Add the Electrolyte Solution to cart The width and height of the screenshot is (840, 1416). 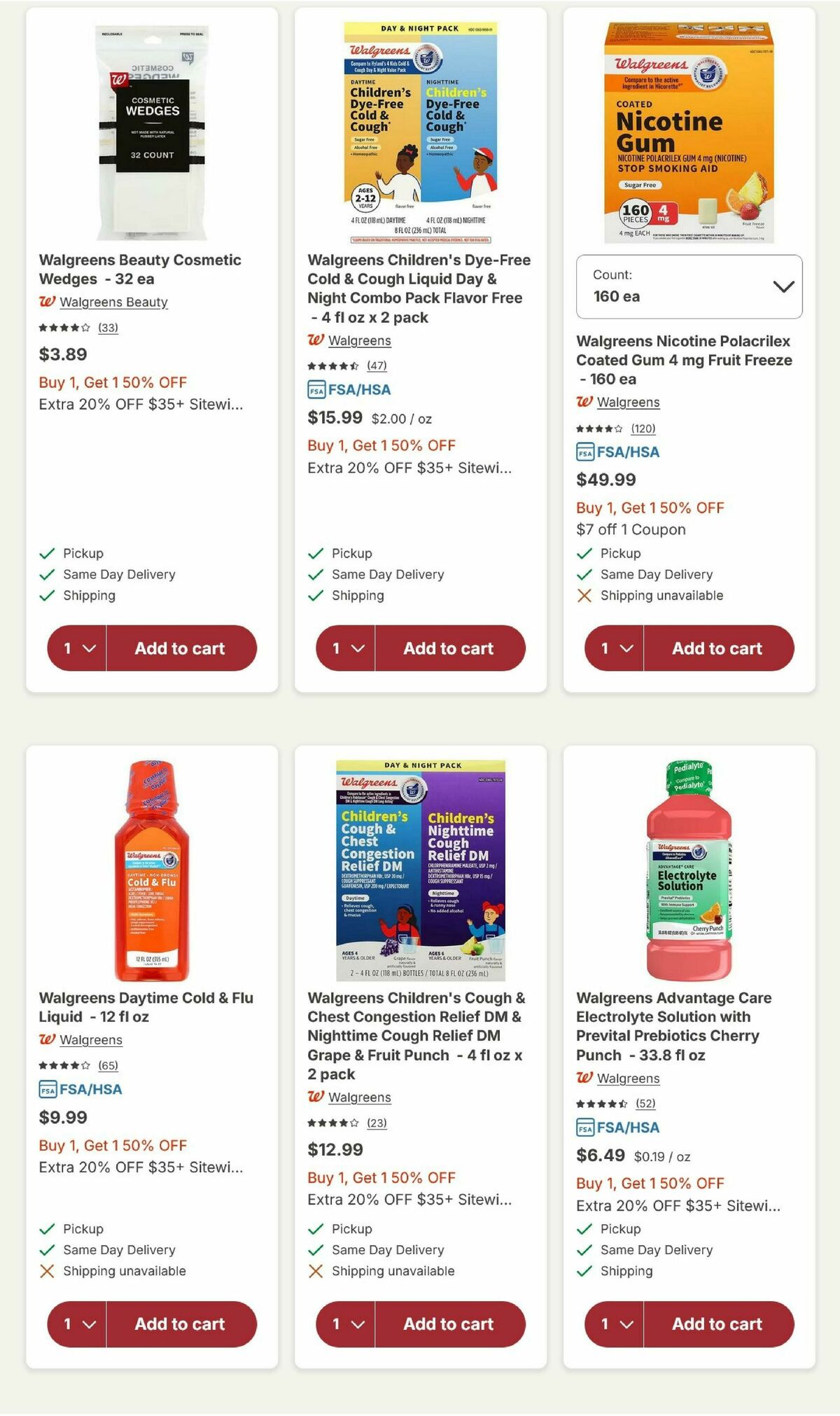click(716, 1324)
